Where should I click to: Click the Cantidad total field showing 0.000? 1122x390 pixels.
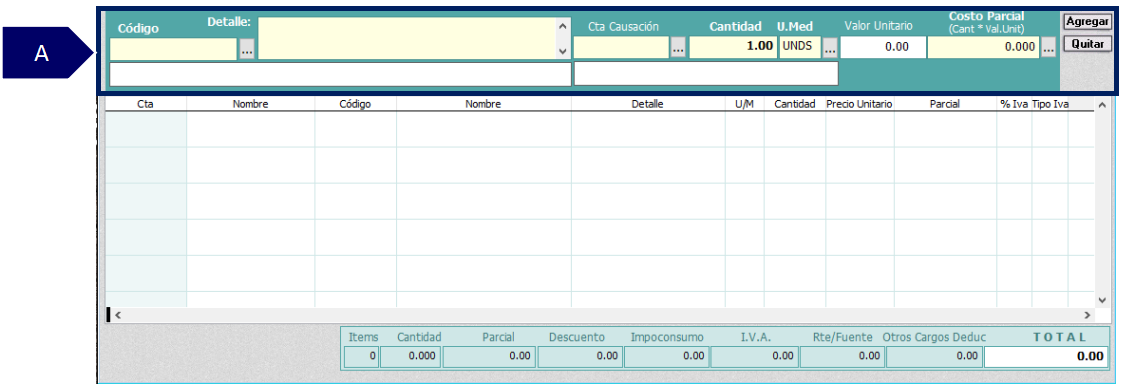point(411,356)
